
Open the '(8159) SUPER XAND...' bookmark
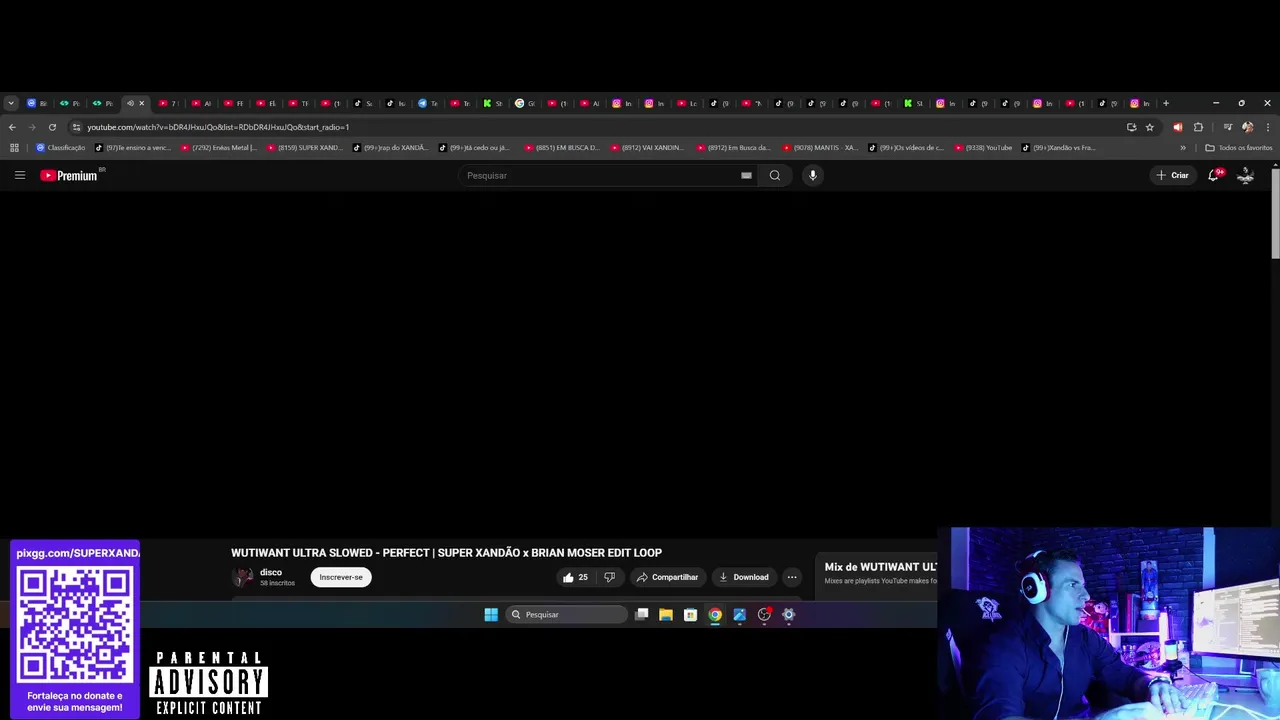[x=305, y=148]
